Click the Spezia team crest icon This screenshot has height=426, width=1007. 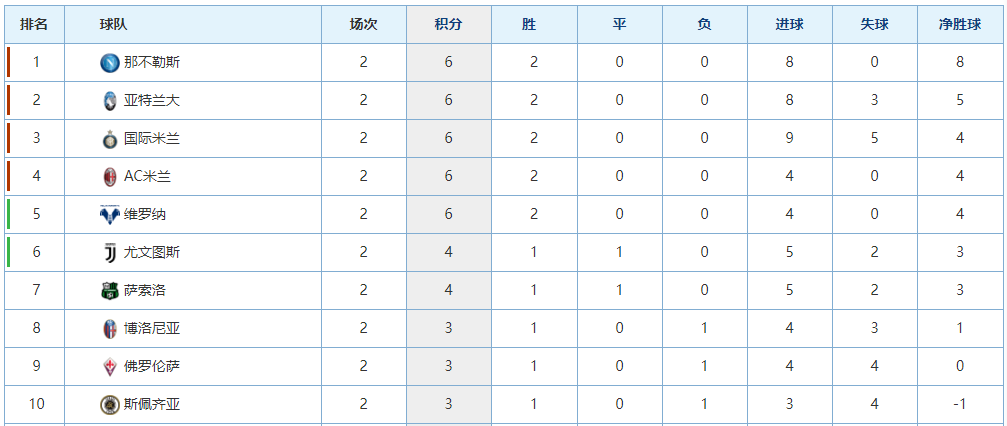tap(110, 405)
